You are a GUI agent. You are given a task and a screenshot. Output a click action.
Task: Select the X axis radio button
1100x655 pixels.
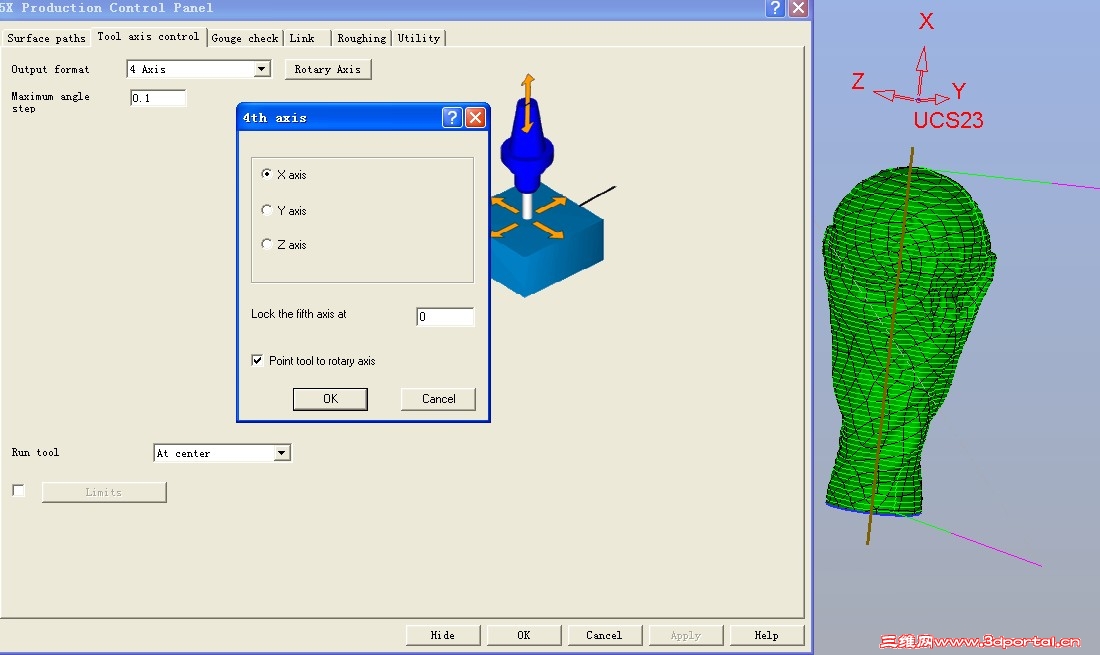coord(267,174)
